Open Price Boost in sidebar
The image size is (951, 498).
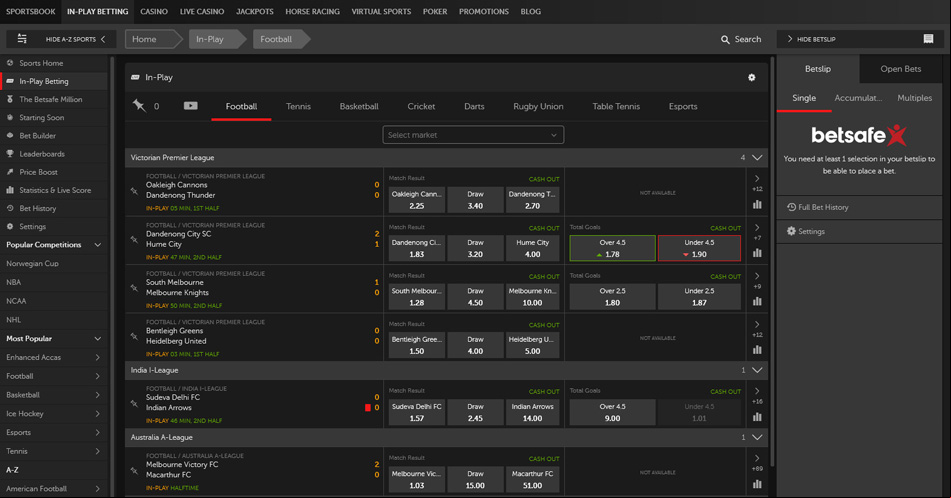(x=55, y=172)
